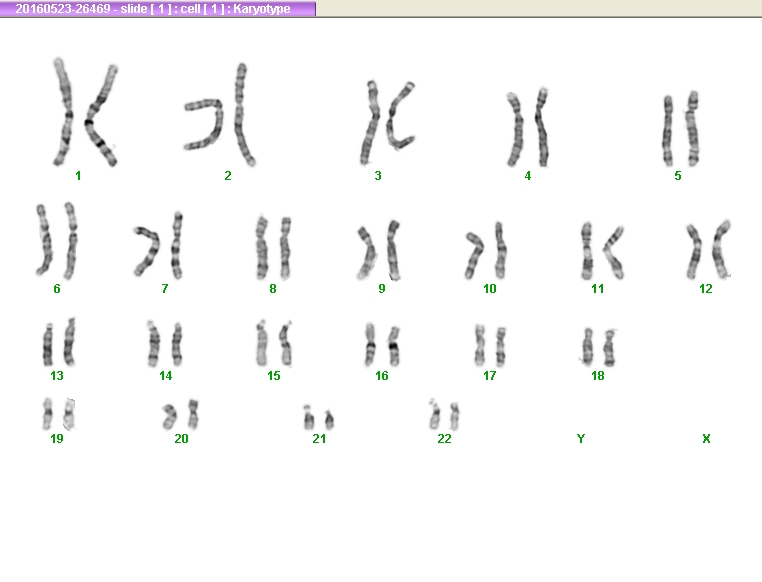Click the chromosome 20 pair image
The height and width of the screenshot is (582, 762).
[180, 415]
